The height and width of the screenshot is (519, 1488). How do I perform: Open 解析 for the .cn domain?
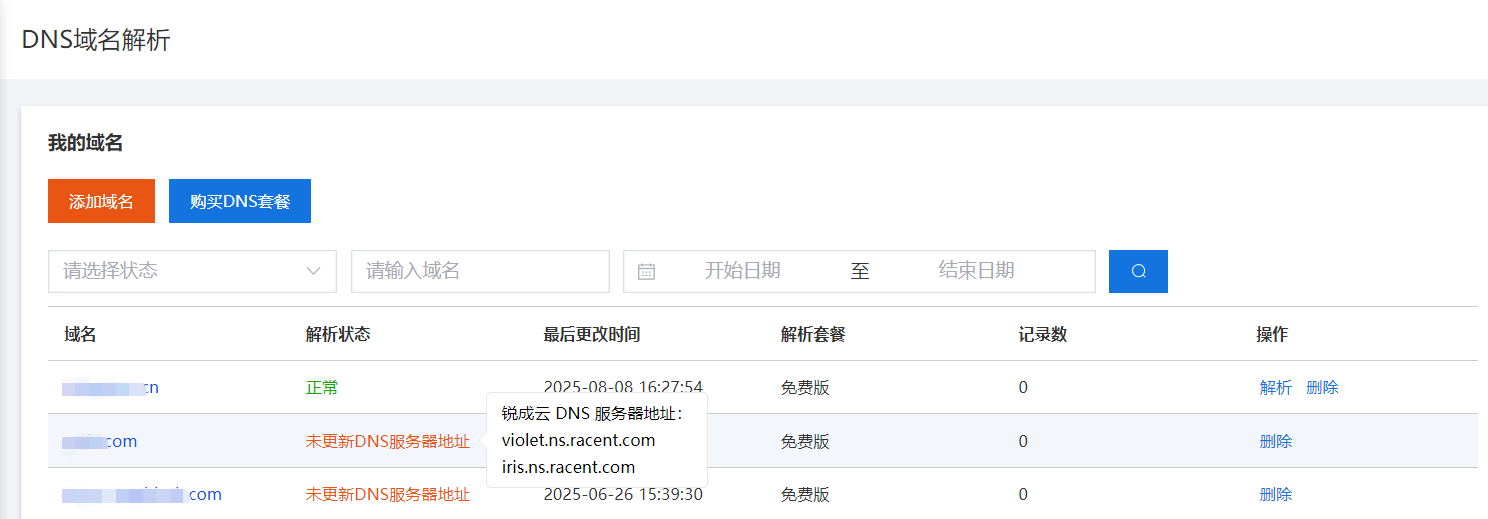click(x=1275, y=388)
